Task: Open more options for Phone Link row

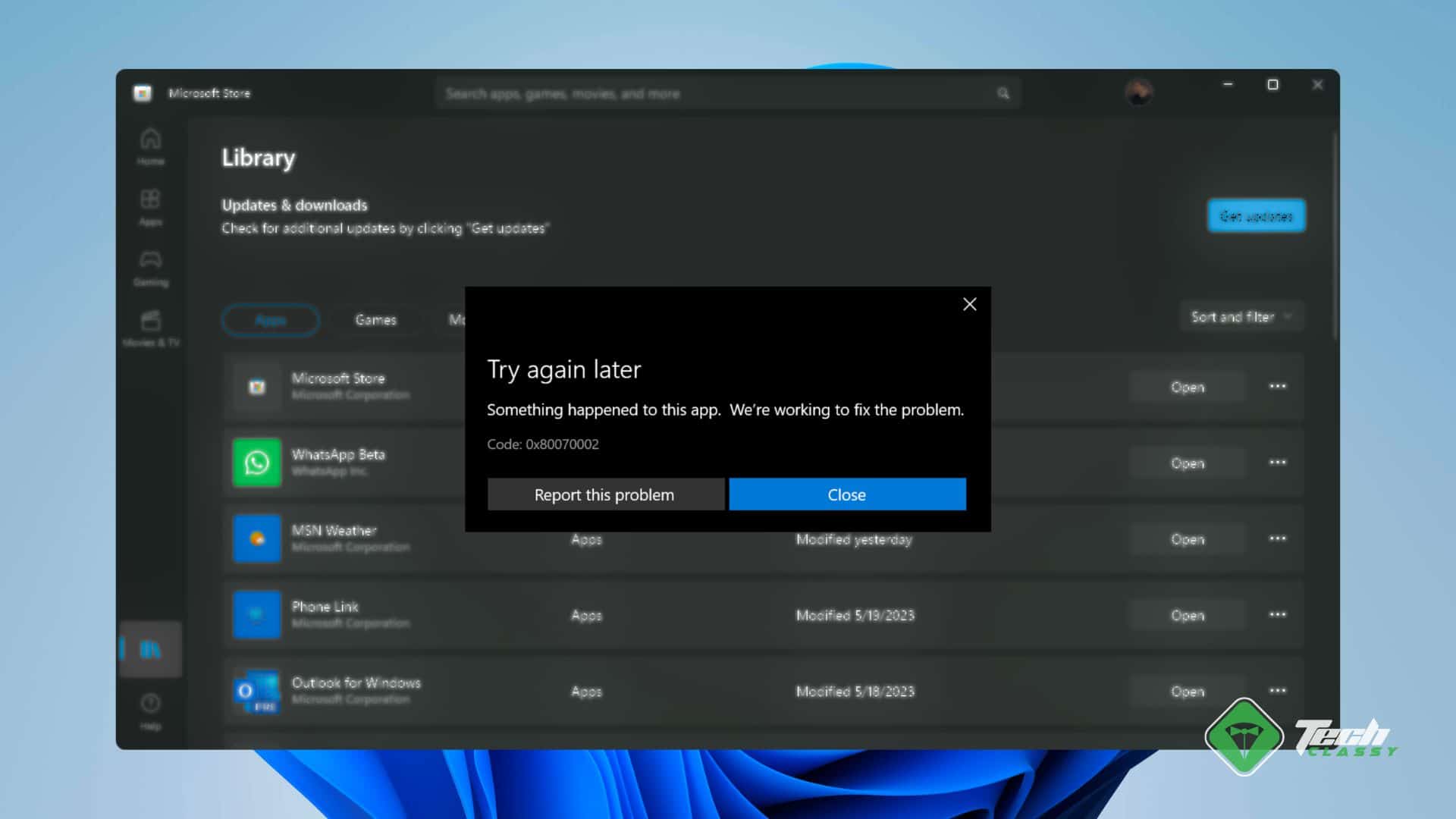Action: click(1277, 615)
